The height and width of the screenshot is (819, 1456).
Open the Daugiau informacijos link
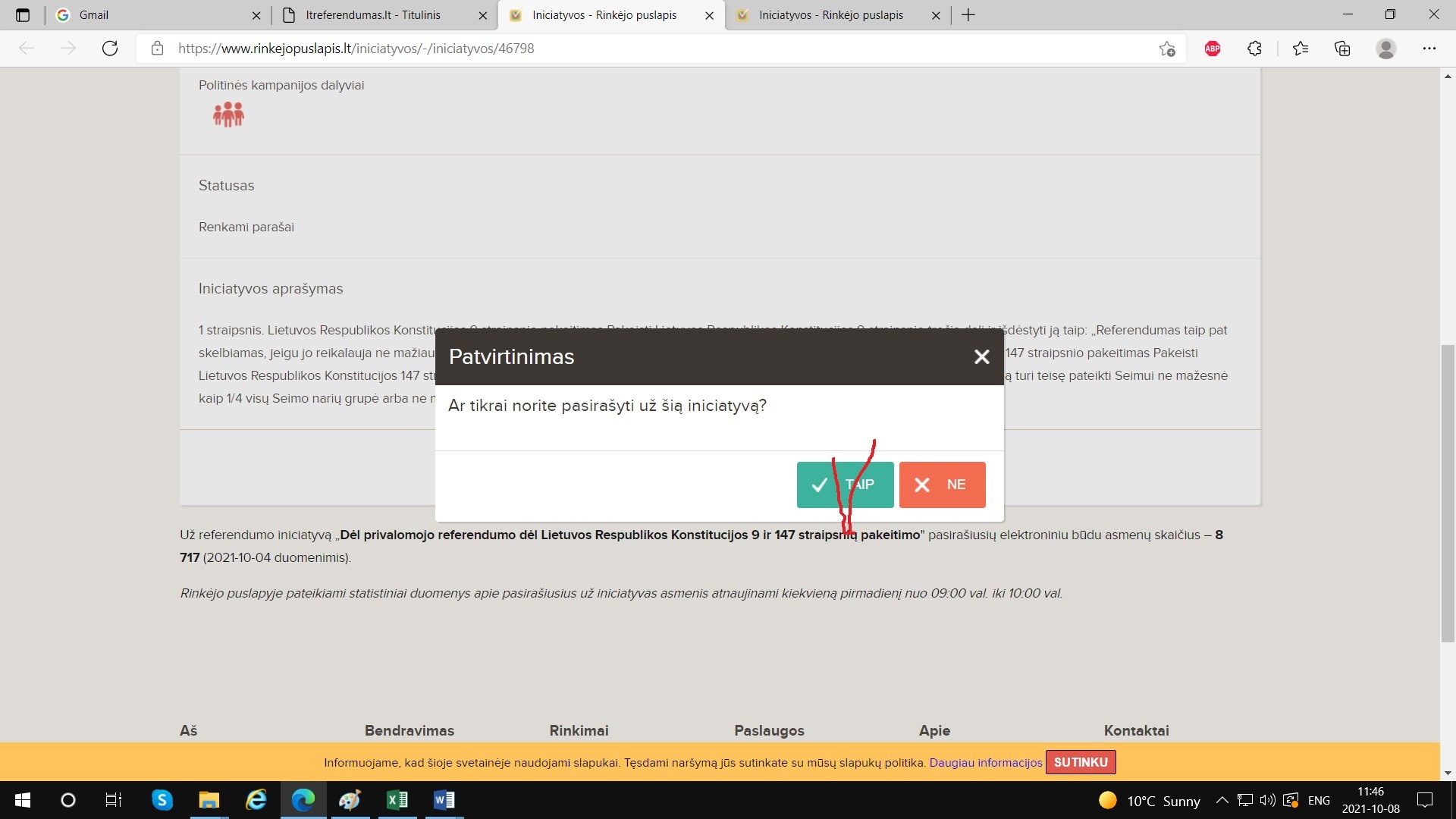[985, 763]
